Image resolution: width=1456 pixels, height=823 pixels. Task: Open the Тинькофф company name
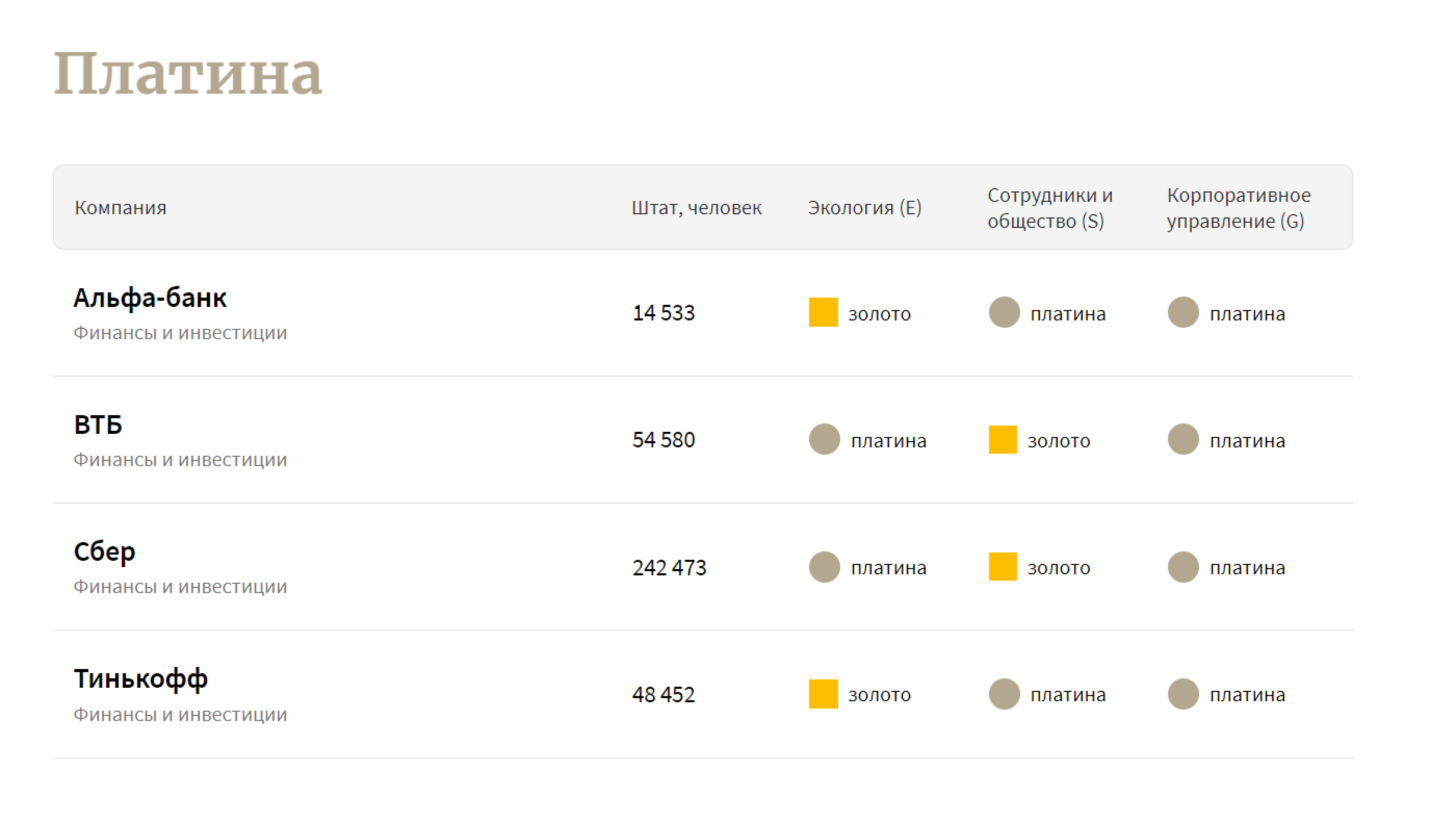(141, 679)
